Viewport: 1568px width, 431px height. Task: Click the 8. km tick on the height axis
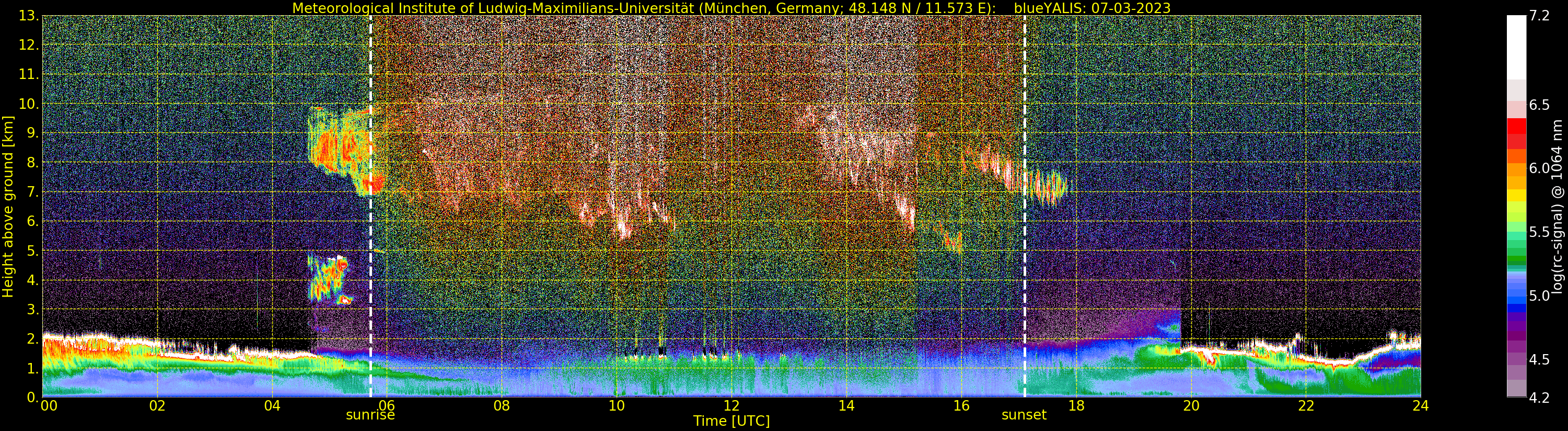(33, 162)
